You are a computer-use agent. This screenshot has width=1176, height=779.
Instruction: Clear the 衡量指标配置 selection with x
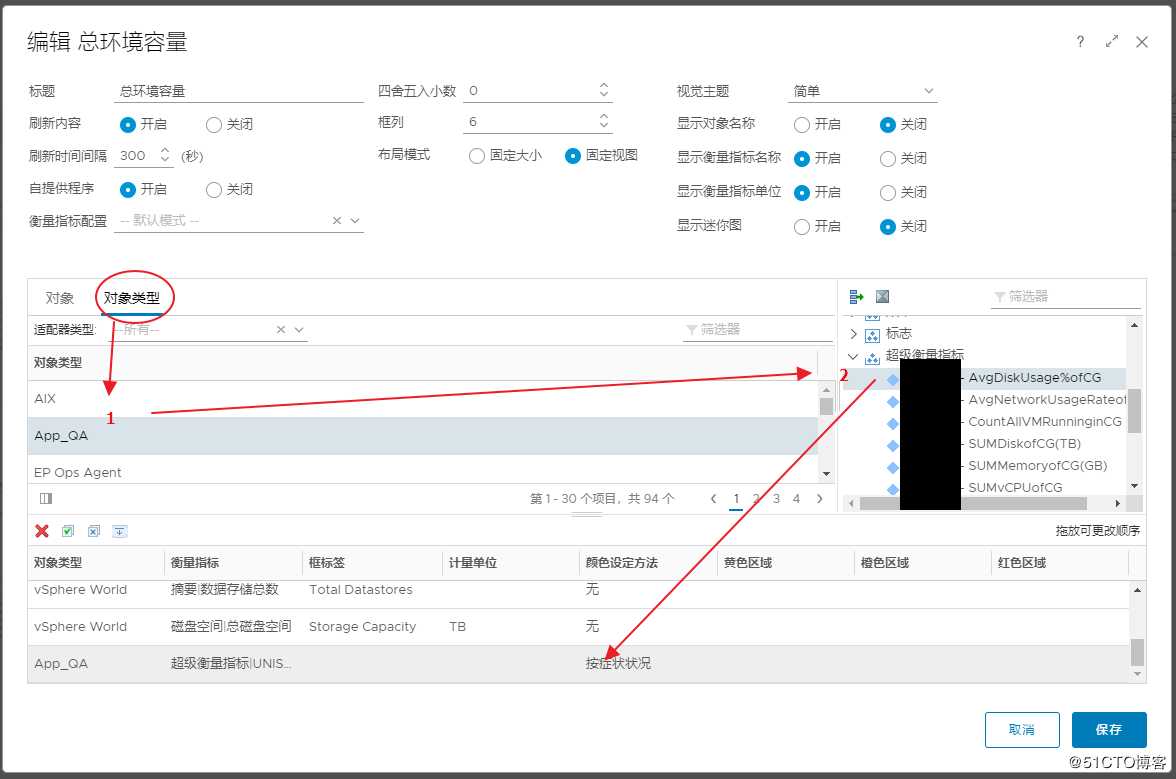(337, 220)
